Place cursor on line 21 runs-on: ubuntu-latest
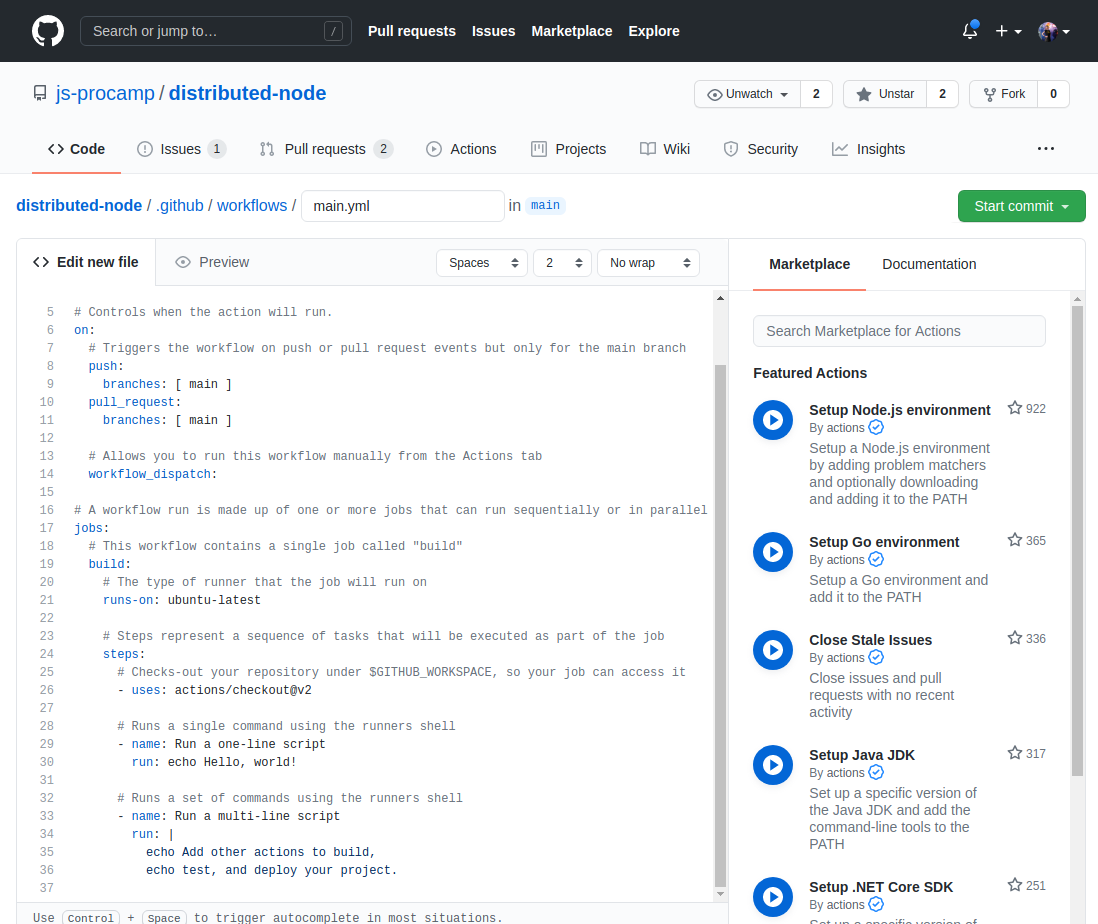 tap(181, 601)
